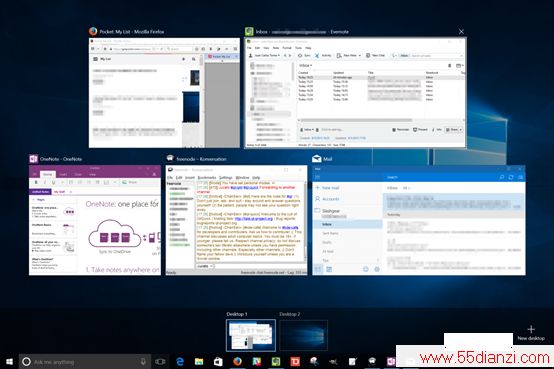Click the Ask me anything search box

[x=85, y=362]
